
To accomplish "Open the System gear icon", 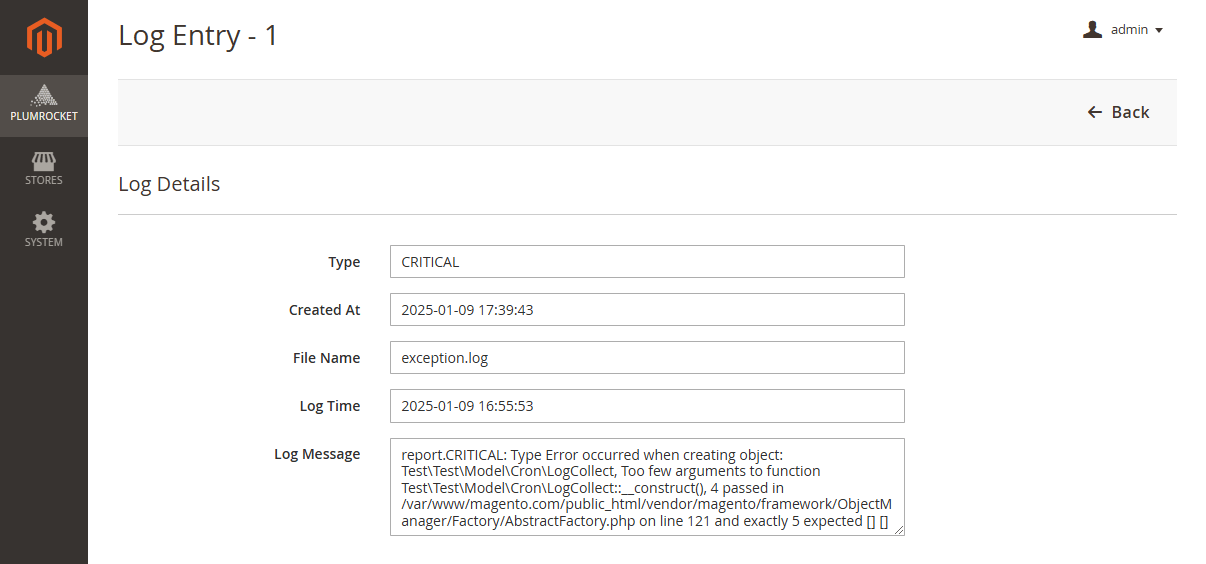I will [x=44, y=222].
